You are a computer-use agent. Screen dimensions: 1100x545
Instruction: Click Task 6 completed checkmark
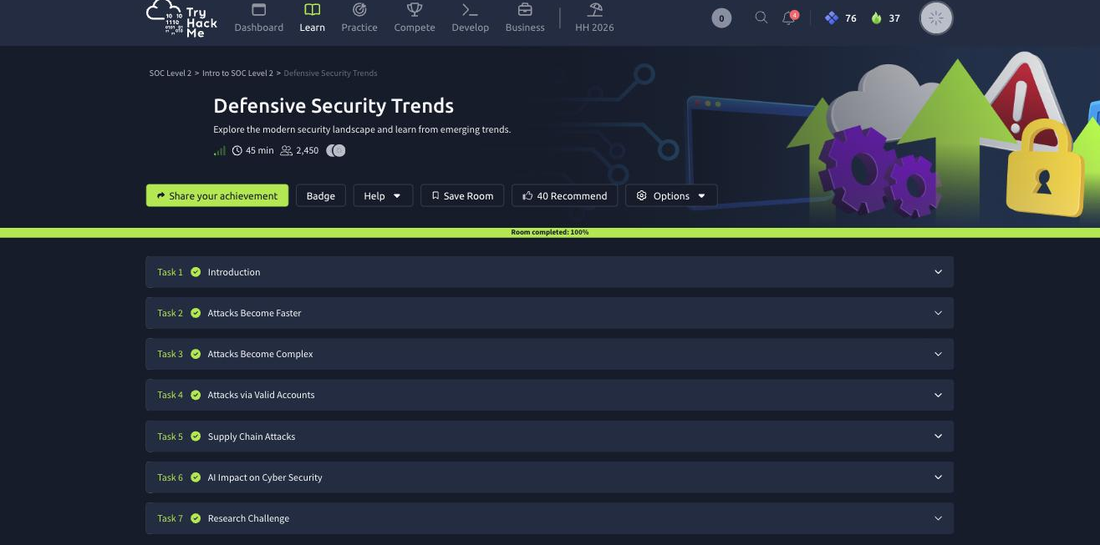pyautogui.click(x=196, y=477)
